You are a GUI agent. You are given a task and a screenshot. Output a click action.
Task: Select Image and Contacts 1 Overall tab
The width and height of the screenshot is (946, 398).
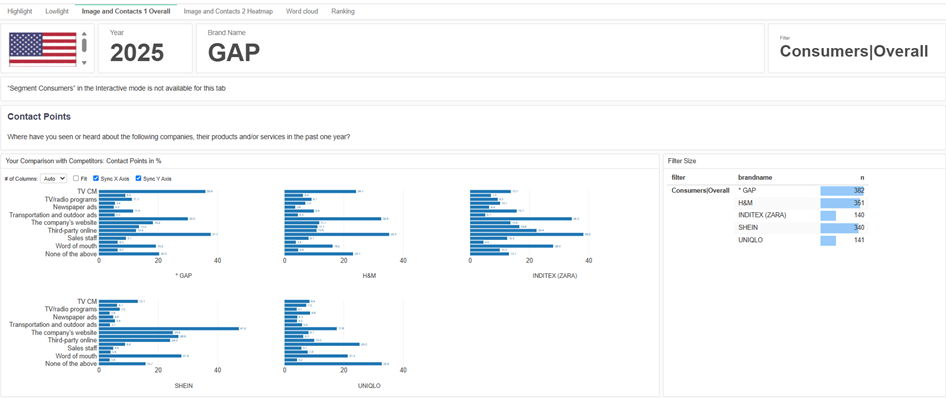pos(126,11)
